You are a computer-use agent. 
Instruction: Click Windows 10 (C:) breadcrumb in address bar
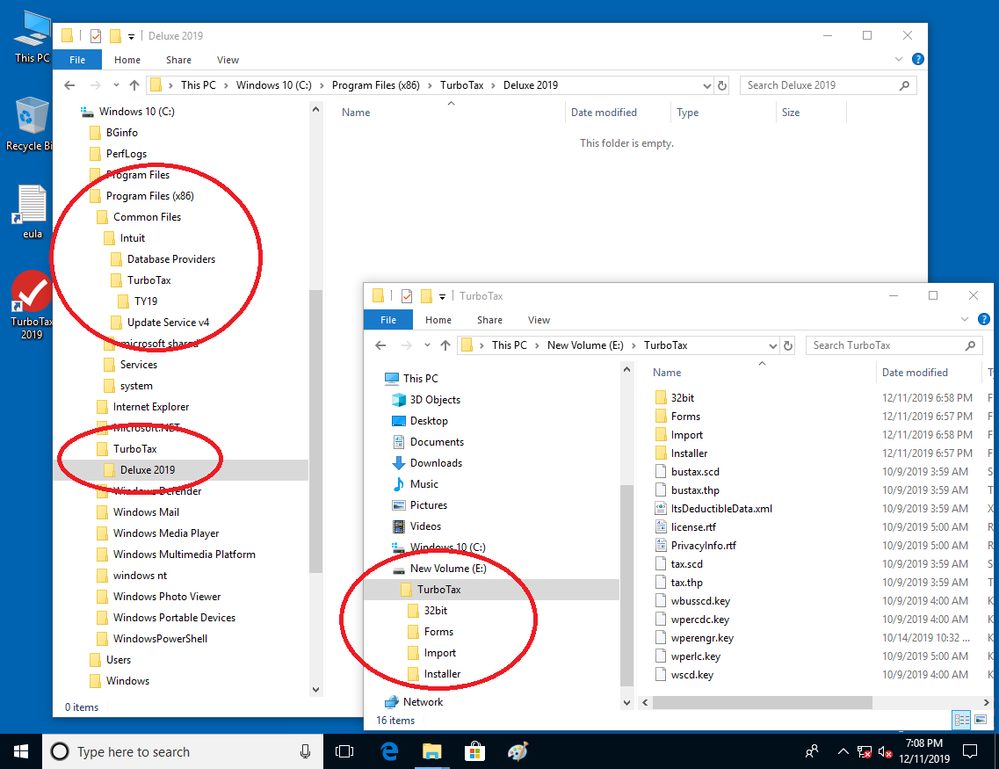coord(274,85)
